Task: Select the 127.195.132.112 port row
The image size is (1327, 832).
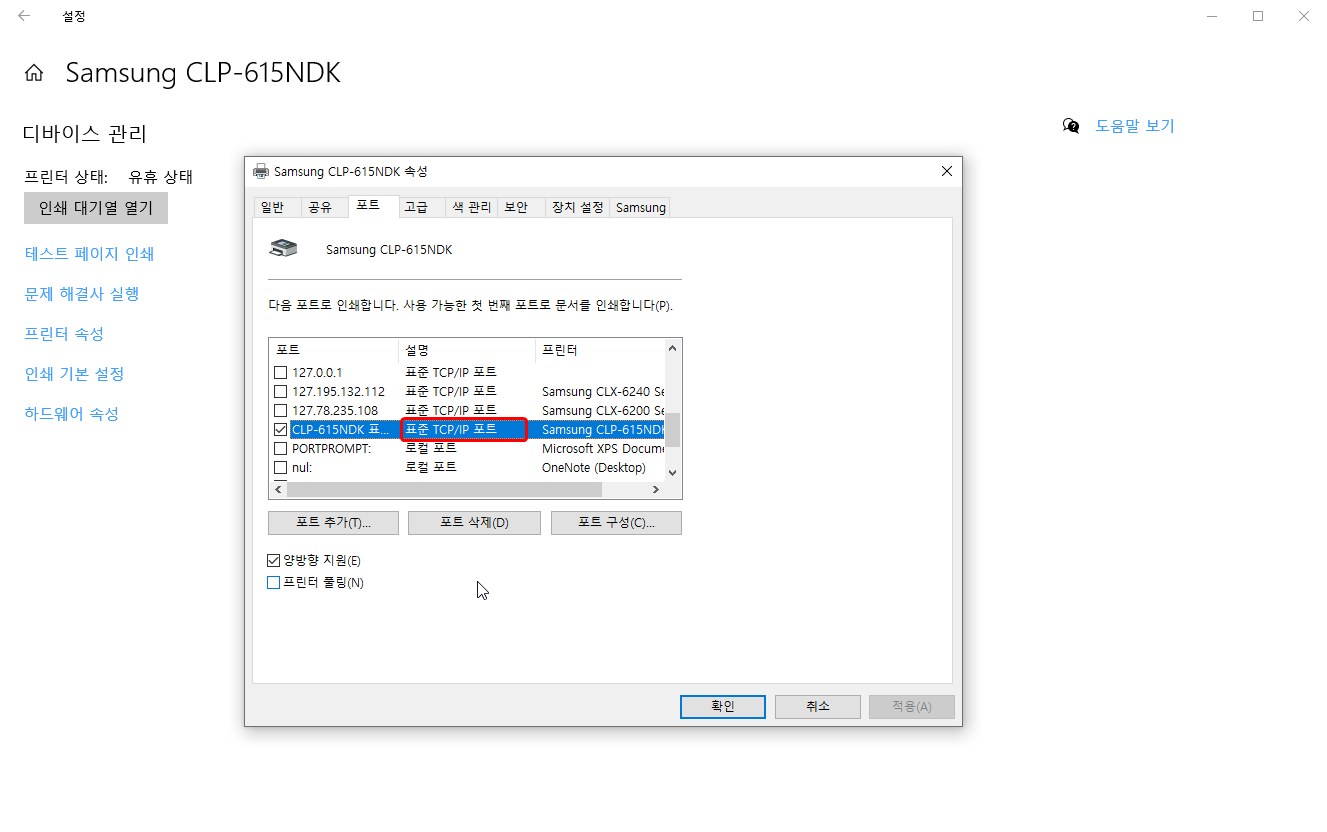Action: click(x=338, y=391)
